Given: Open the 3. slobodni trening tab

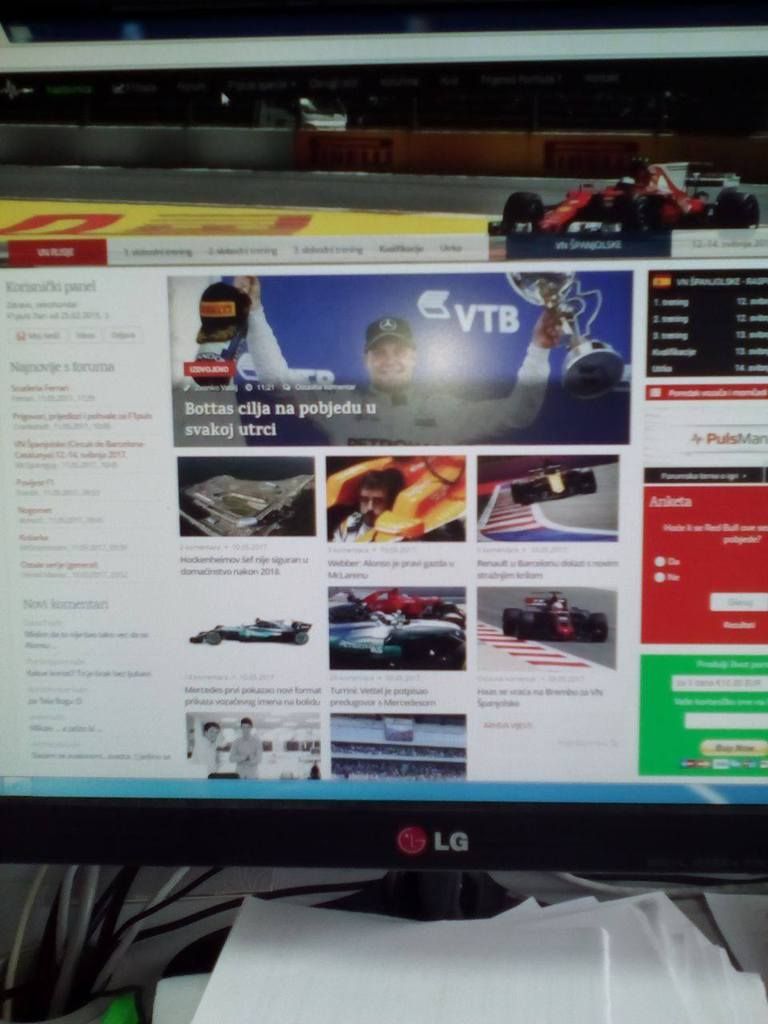Looking at the screenshot, I should [x=327, y=249].
